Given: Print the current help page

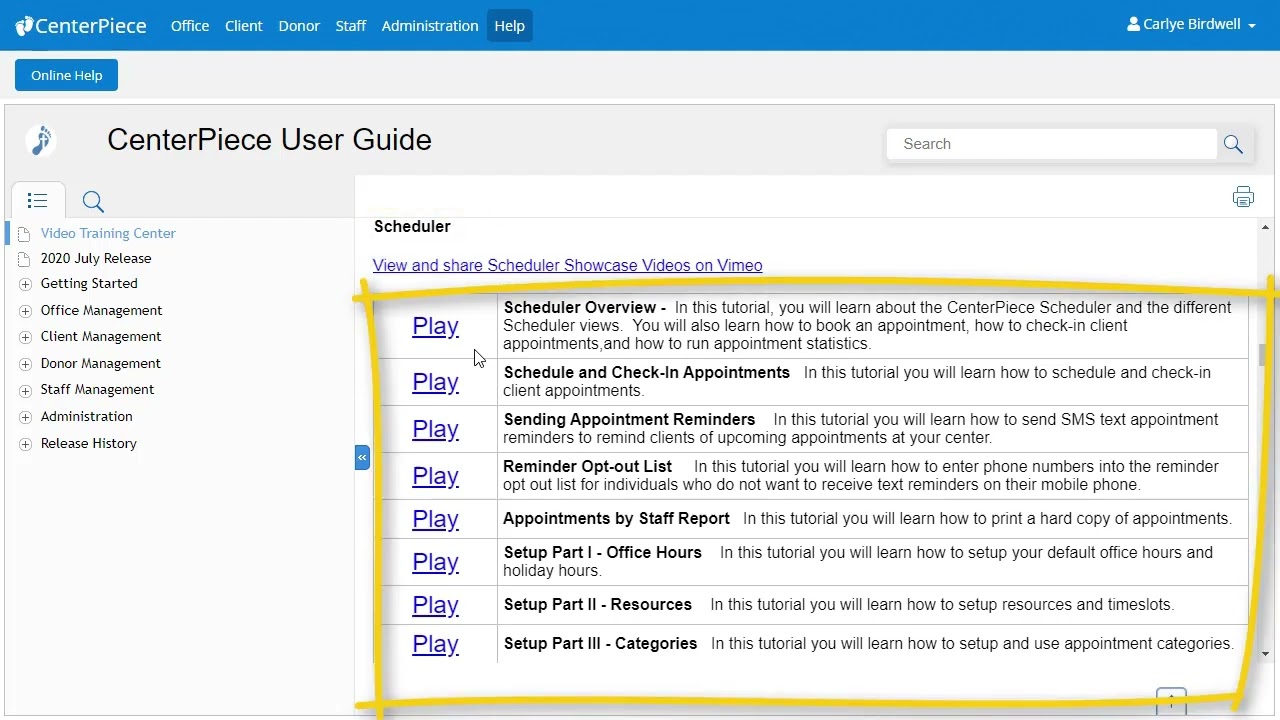Looking at the screenshot, I should pyautogui.click(x=1243, y=197).
